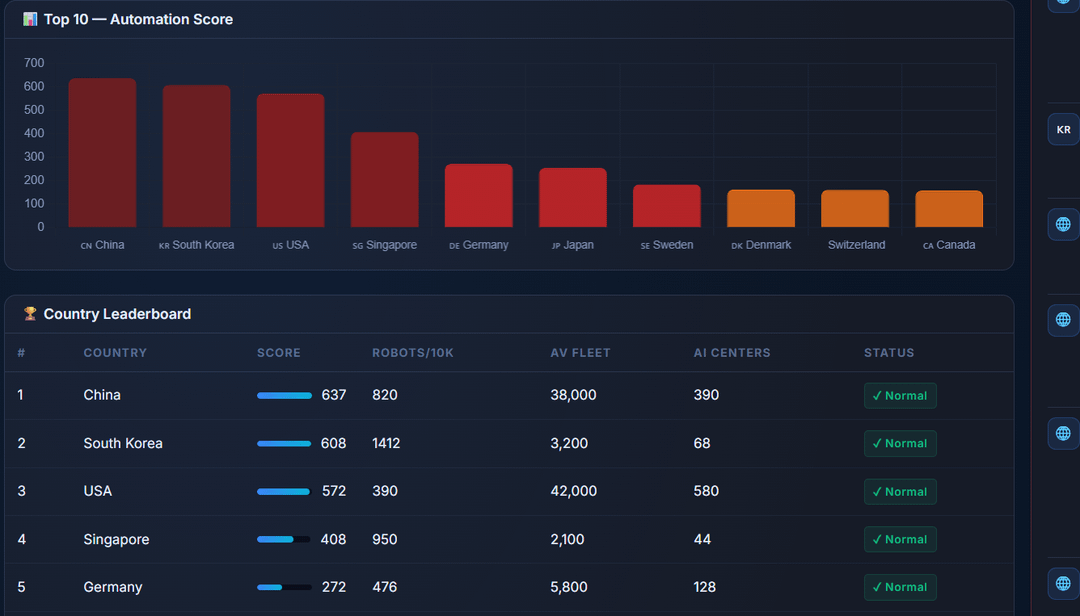
Task: Click the South Korea bar in the chart
Action: pos(196,156)
